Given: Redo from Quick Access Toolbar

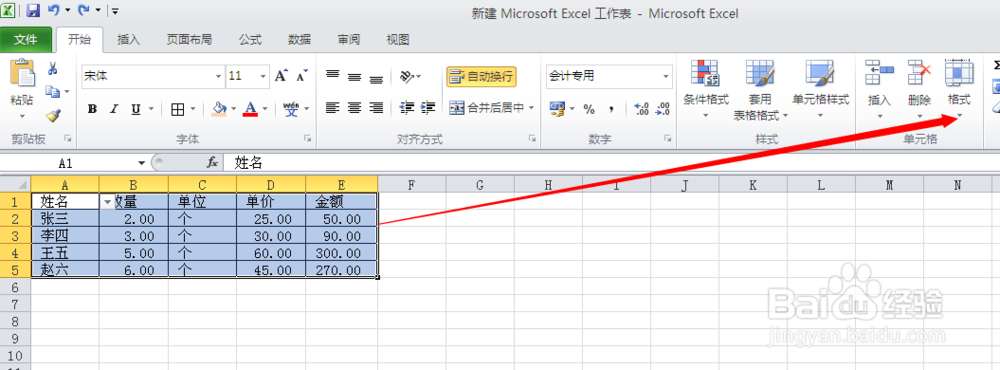Looking at the screenshot, I should (84, 10).
